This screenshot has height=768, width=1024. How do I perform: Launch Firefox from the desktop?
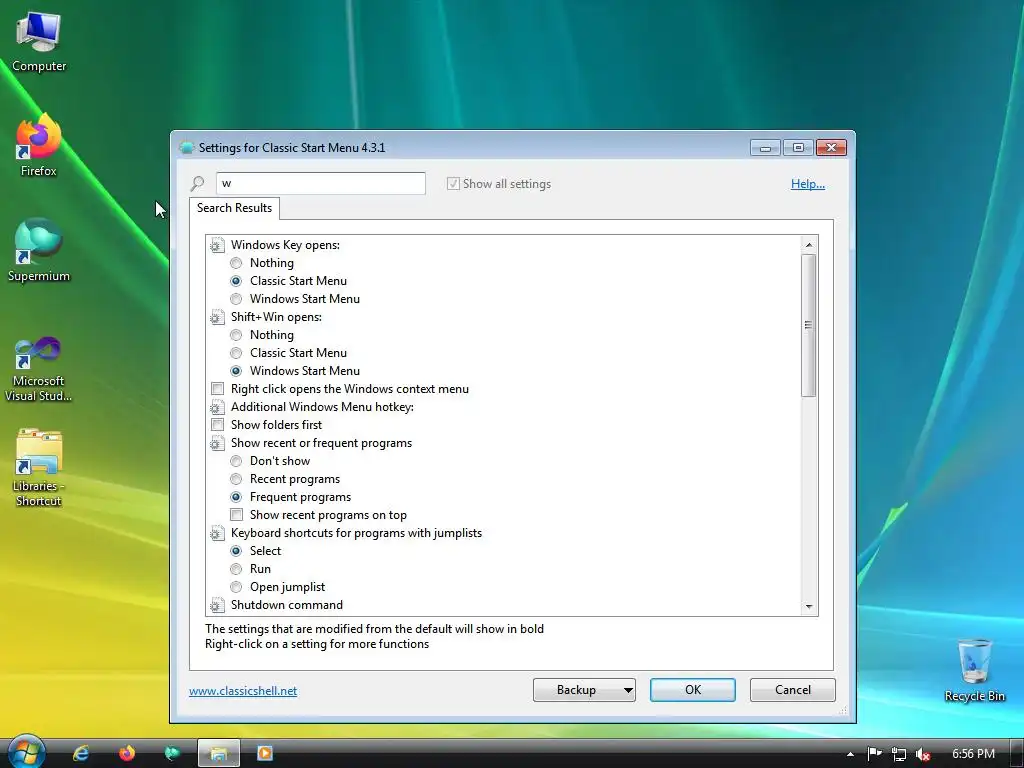(x=39, y=146)
